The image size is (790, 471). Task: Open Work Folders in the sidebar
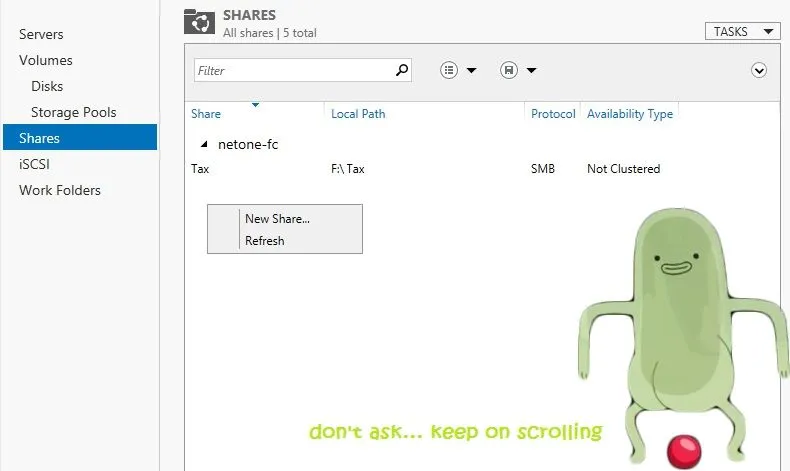pos(59,190)
